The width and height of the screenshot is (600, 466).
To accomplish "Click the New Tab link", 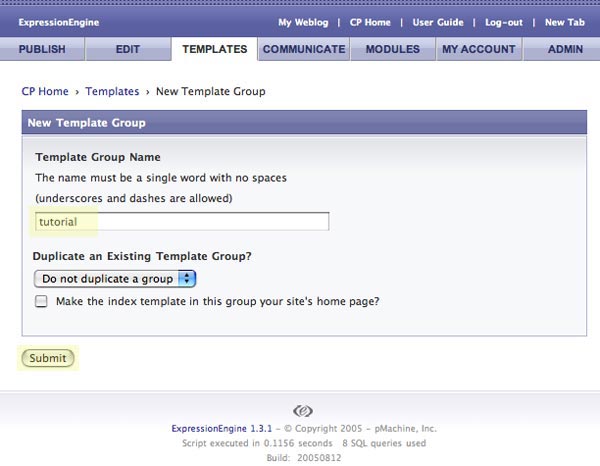I will [x=565, y=22].
